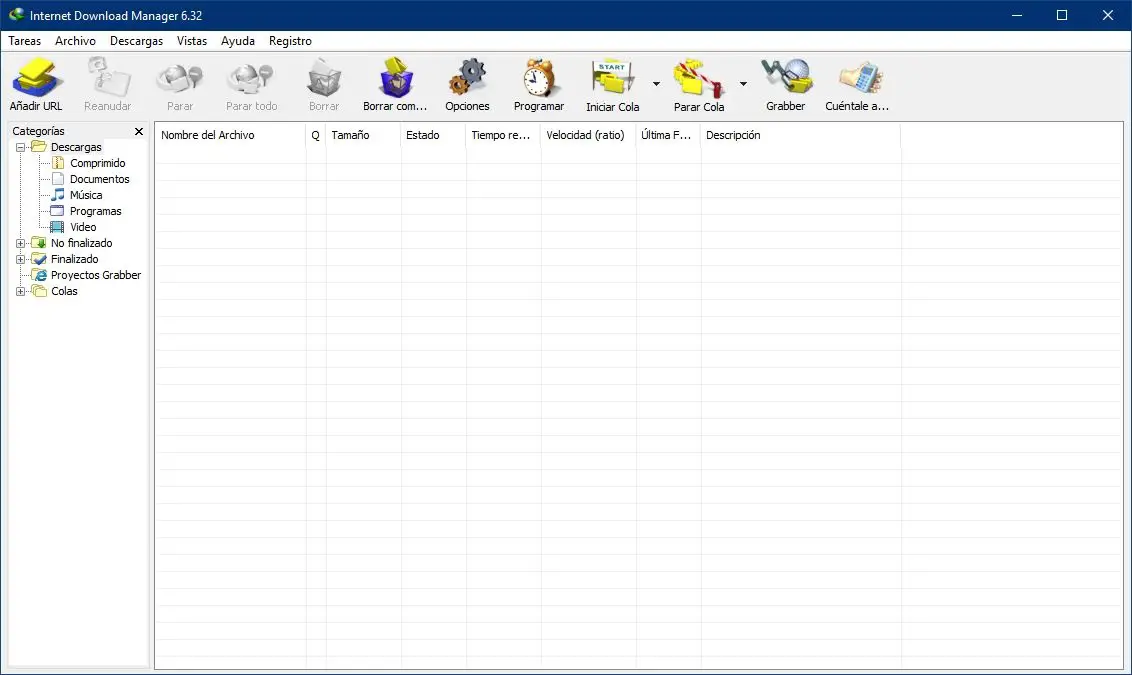
Task: Click the Borrar completados icon
Action: coord(395,78)
